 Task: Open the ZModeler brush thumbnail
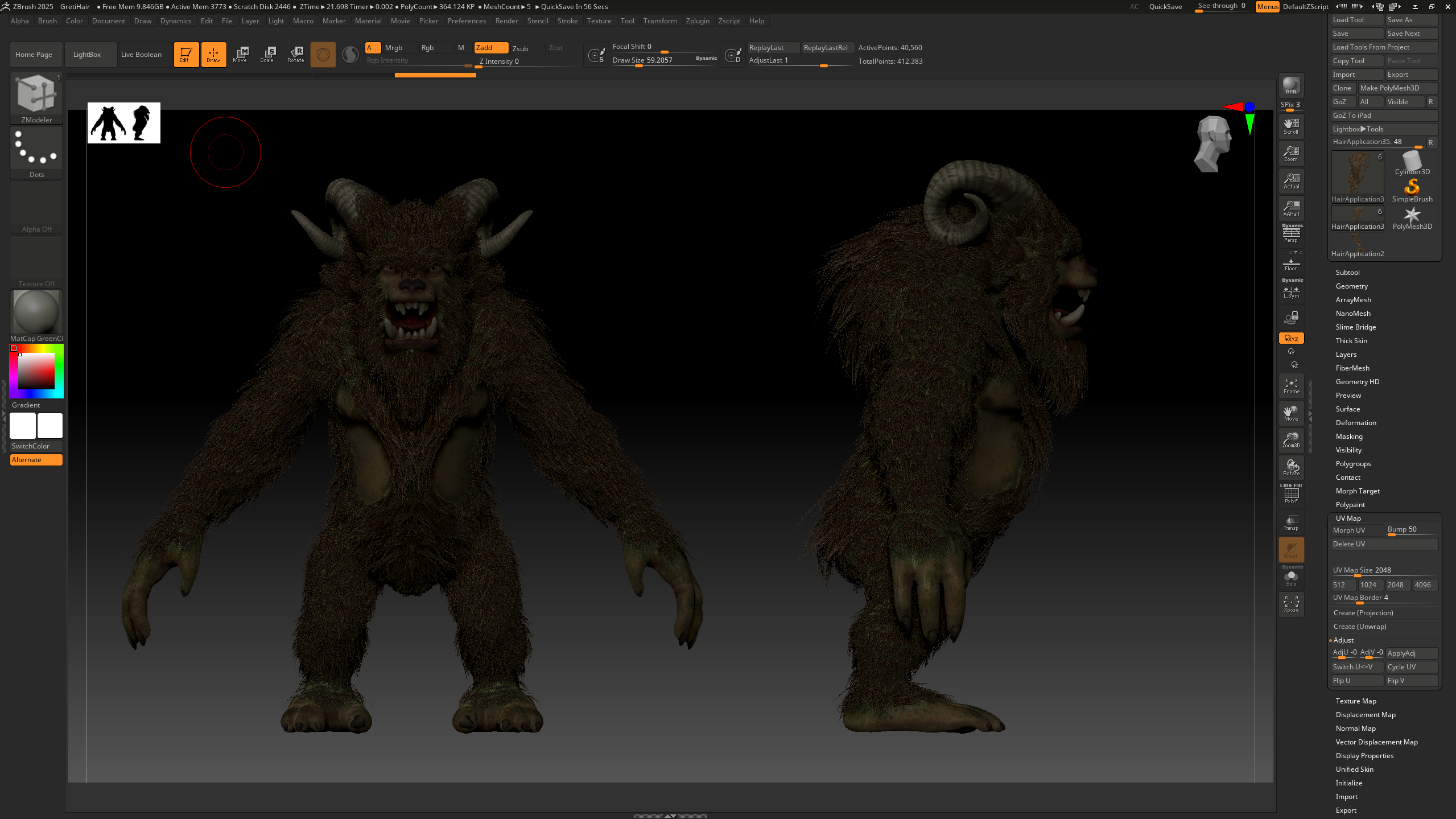click(x=36, y=94)
